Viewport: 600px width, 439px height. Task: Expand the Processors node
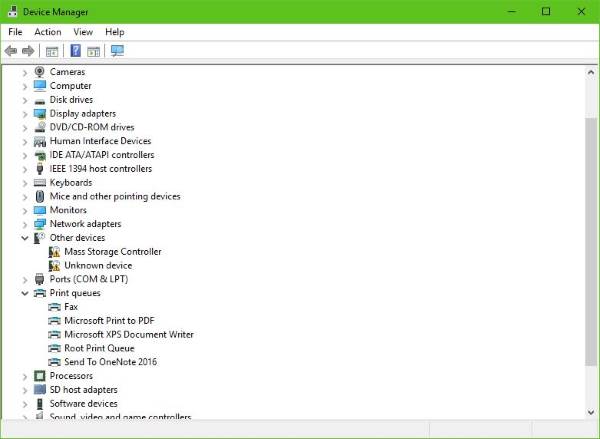pos(25,376)
